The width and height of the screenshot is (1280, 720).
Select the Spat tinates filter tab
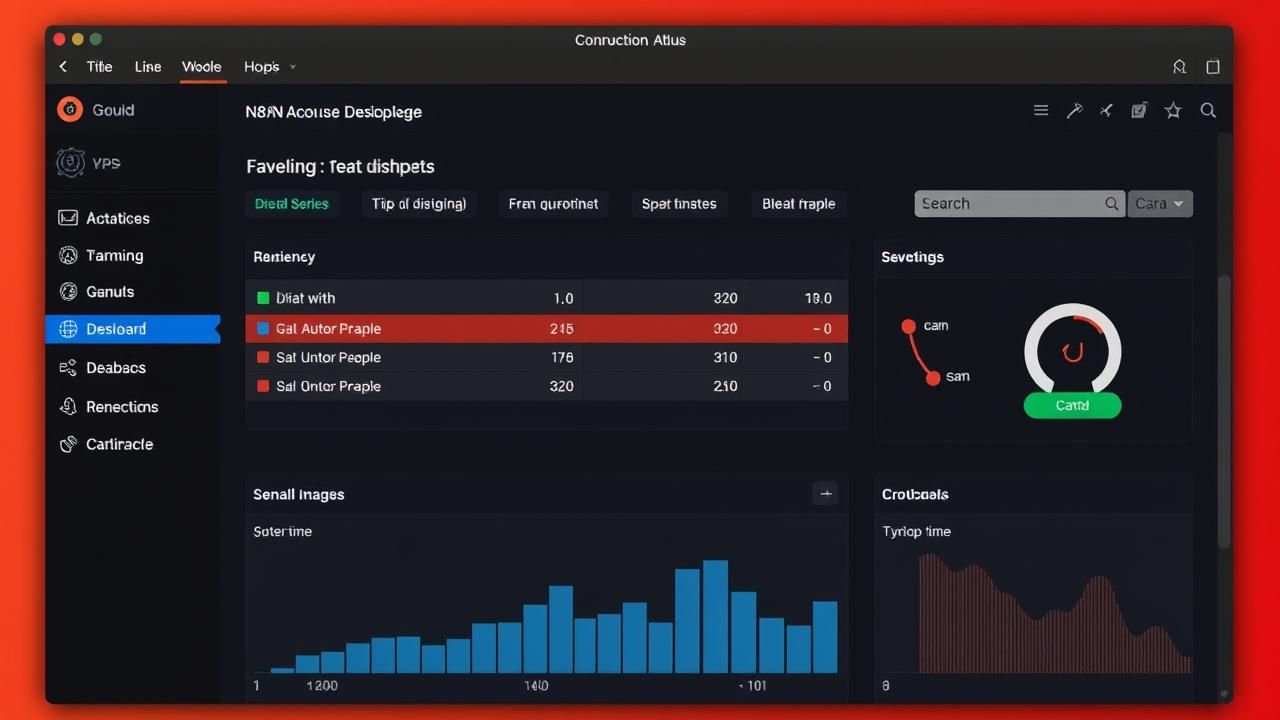679,204
